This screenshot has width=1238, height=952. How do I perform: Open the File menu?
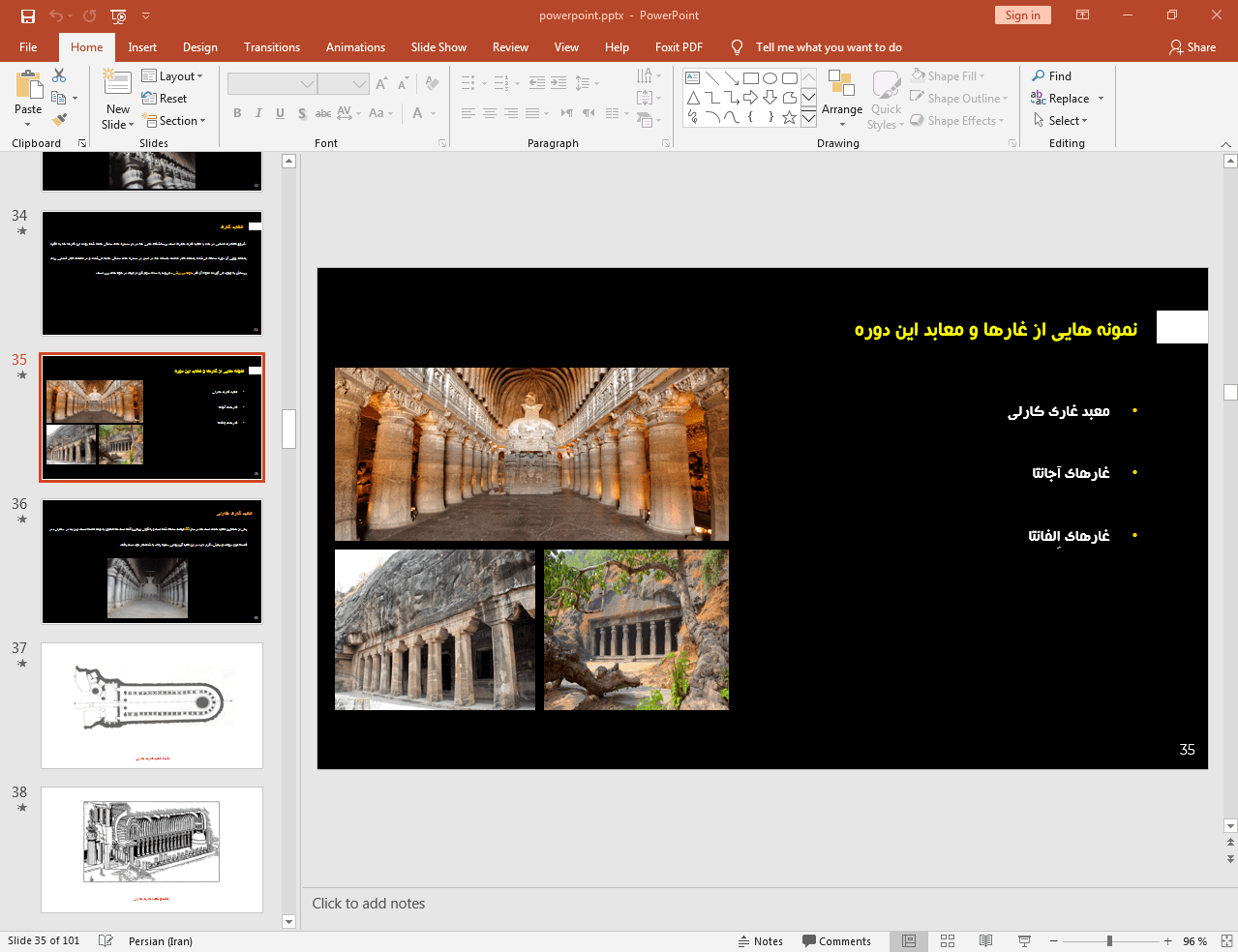tap(28, 46)
